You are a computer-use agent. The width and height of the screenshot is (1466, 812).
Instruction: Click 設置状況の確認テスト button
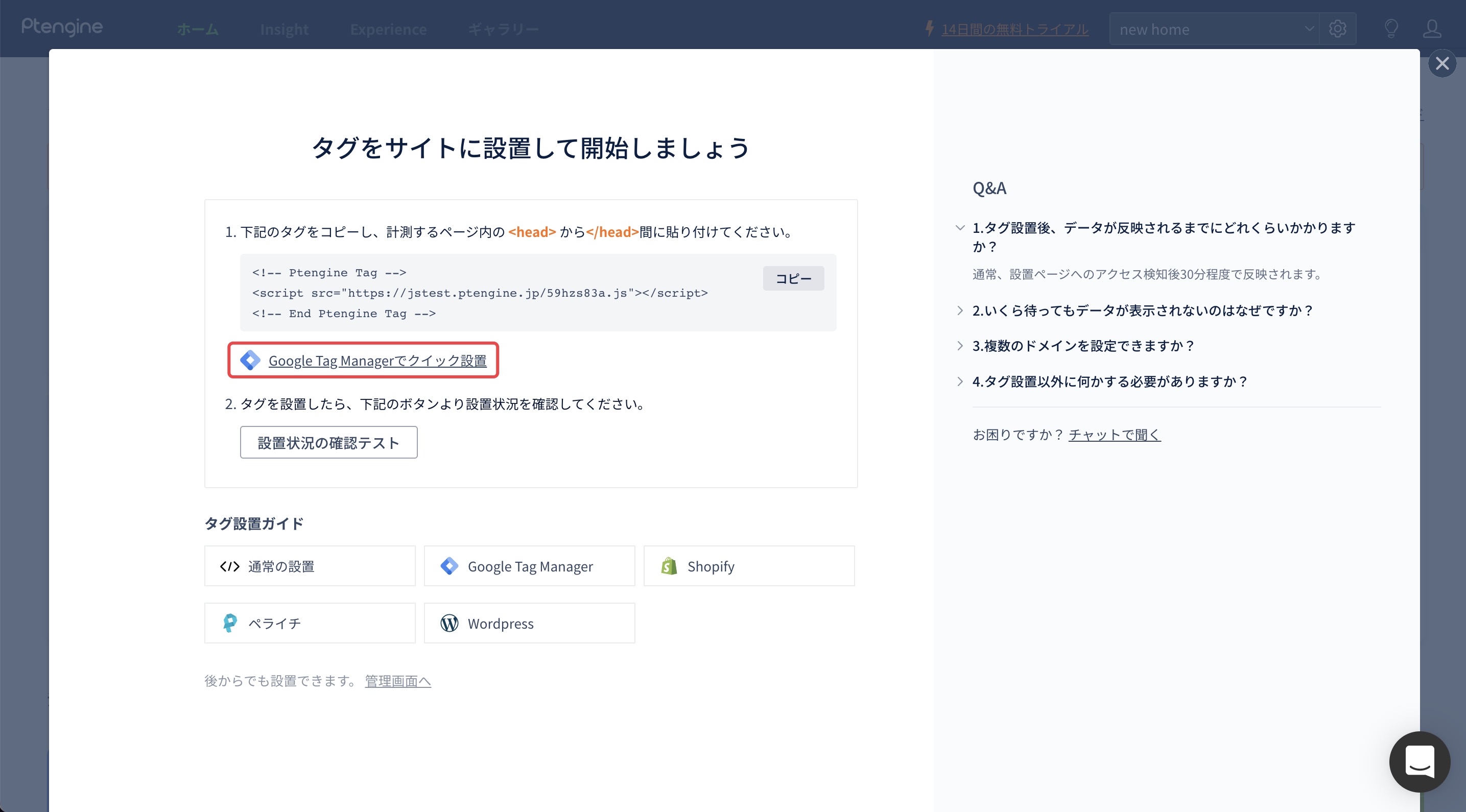328,442
